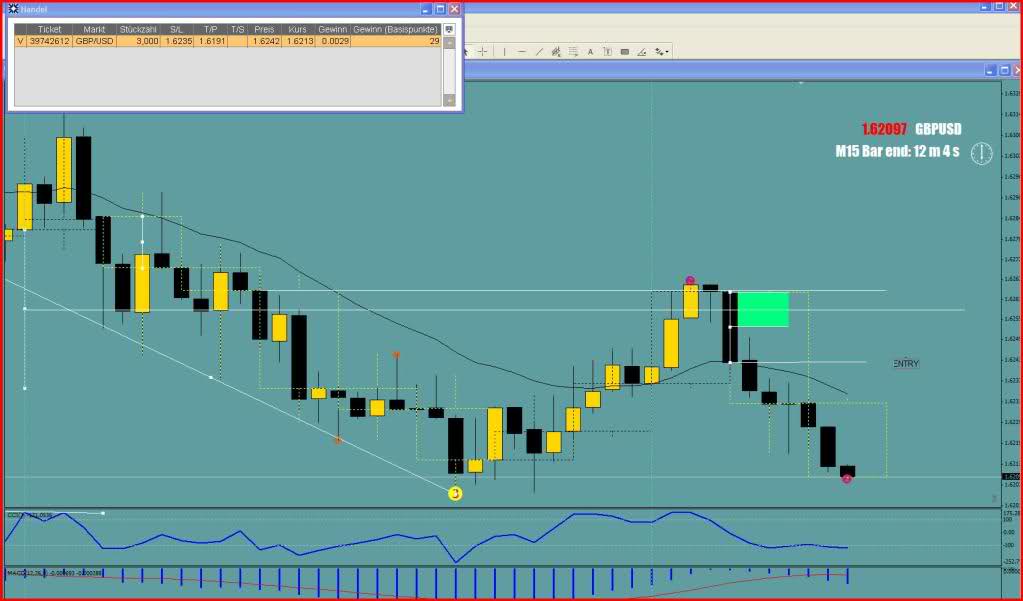Click the pink marker above the chart's right-hand peak candle
The image size is (1023, 601).
pos(690,281)
